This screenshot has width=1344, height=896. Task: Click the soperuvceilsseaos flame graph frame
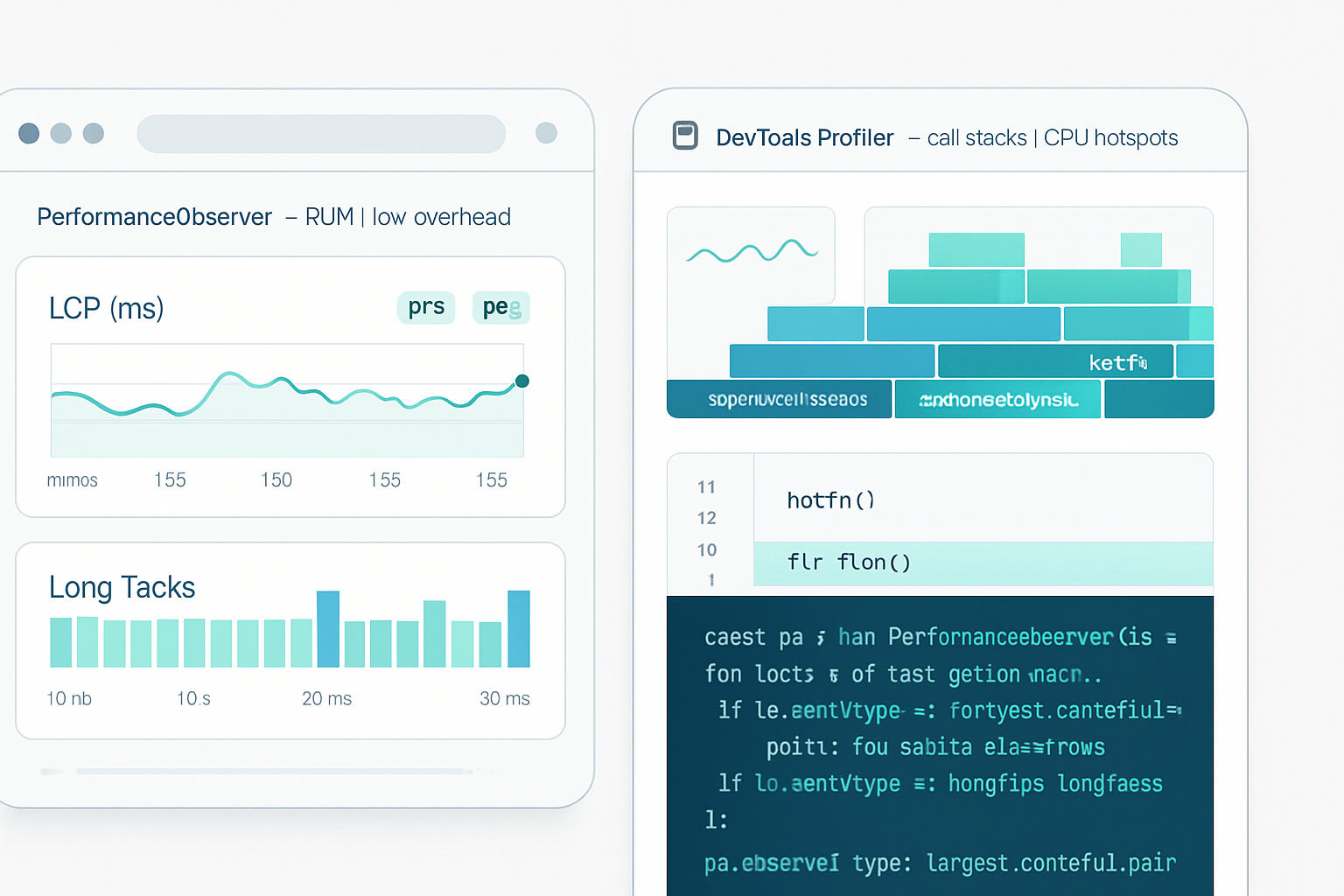(x=779, y=399)
